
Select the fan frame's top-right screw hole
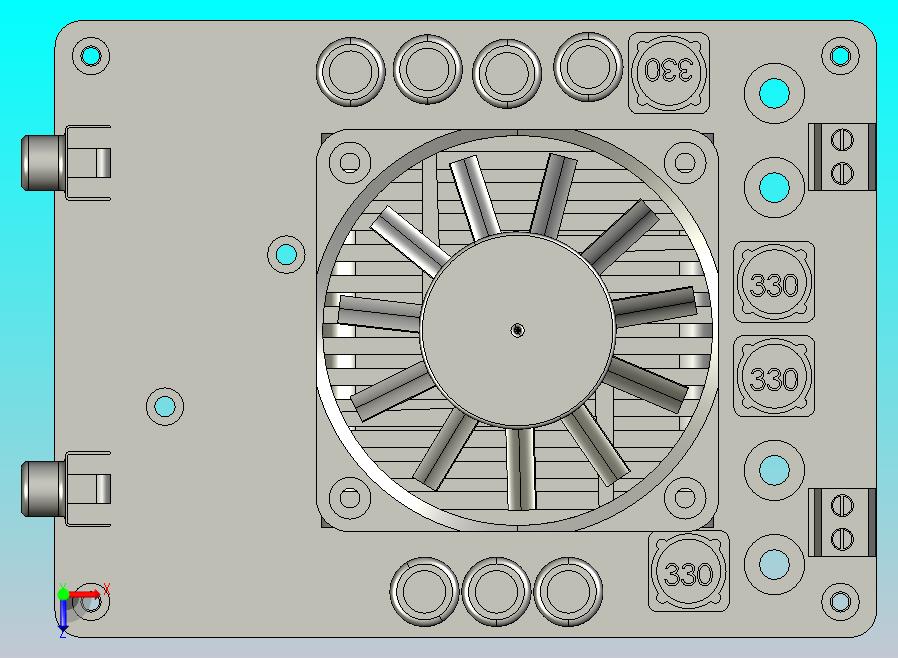pyautogui.click(x=685, y=163)
